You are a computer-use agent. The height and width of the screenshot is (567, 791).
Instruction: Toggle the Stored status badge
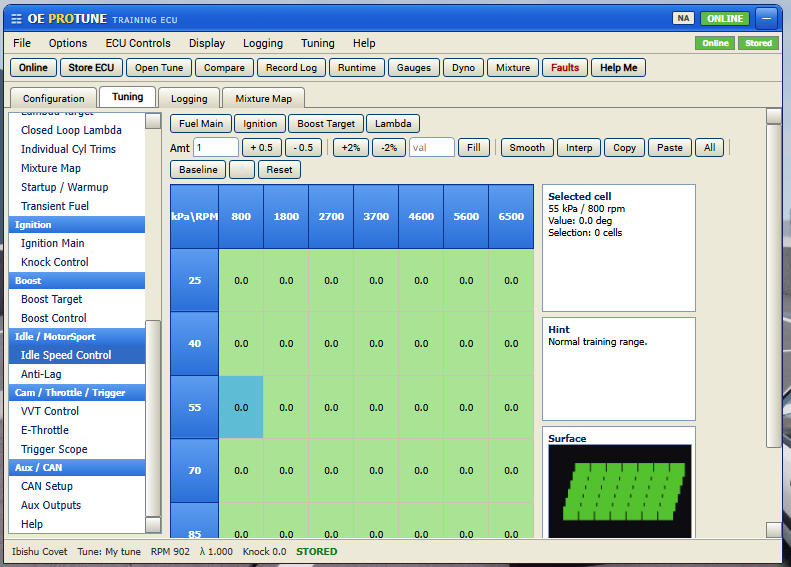[758, 43]
